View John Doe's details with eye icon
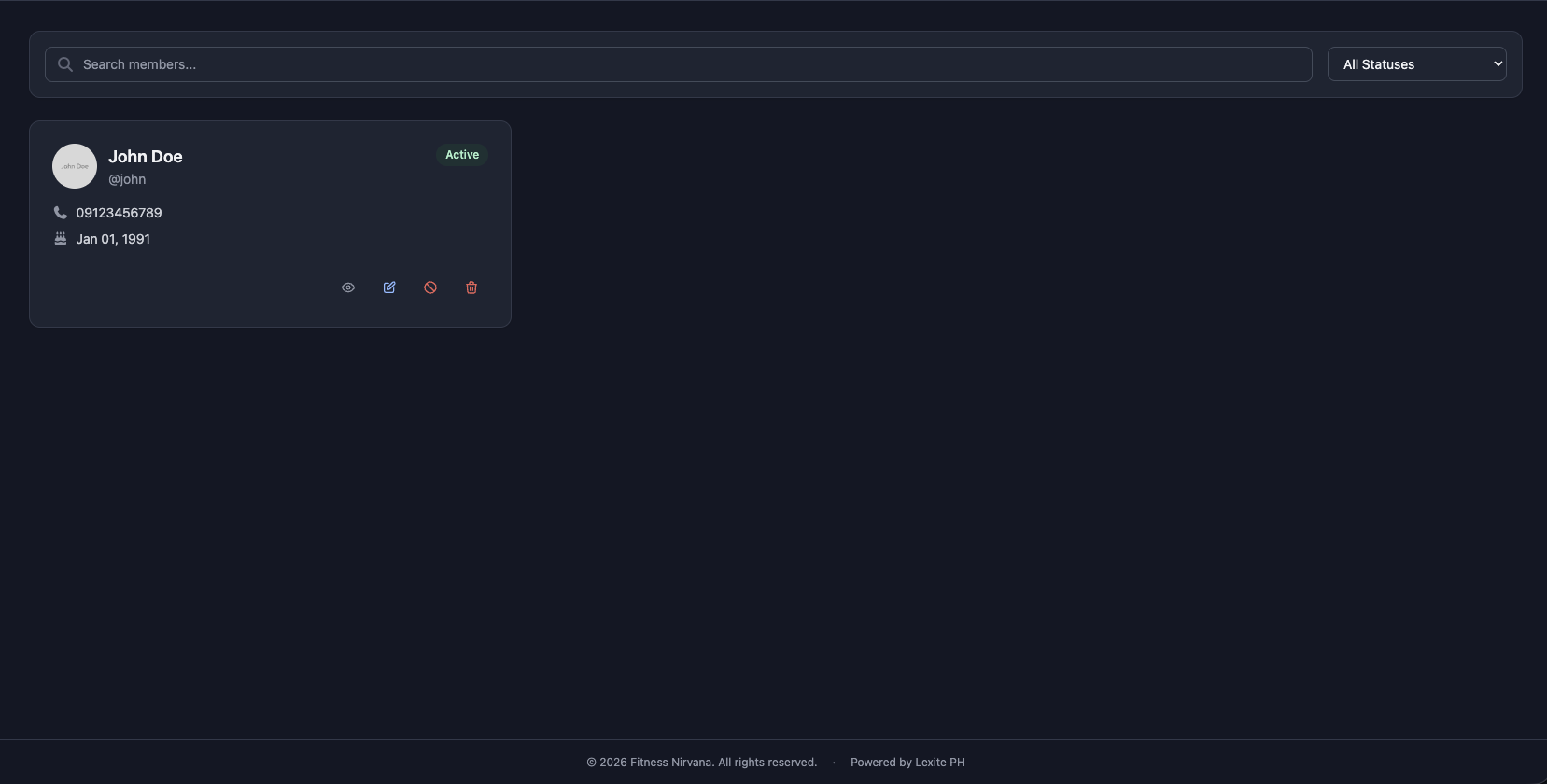This screenshot has width=1547, height=784. coord(348,287)
